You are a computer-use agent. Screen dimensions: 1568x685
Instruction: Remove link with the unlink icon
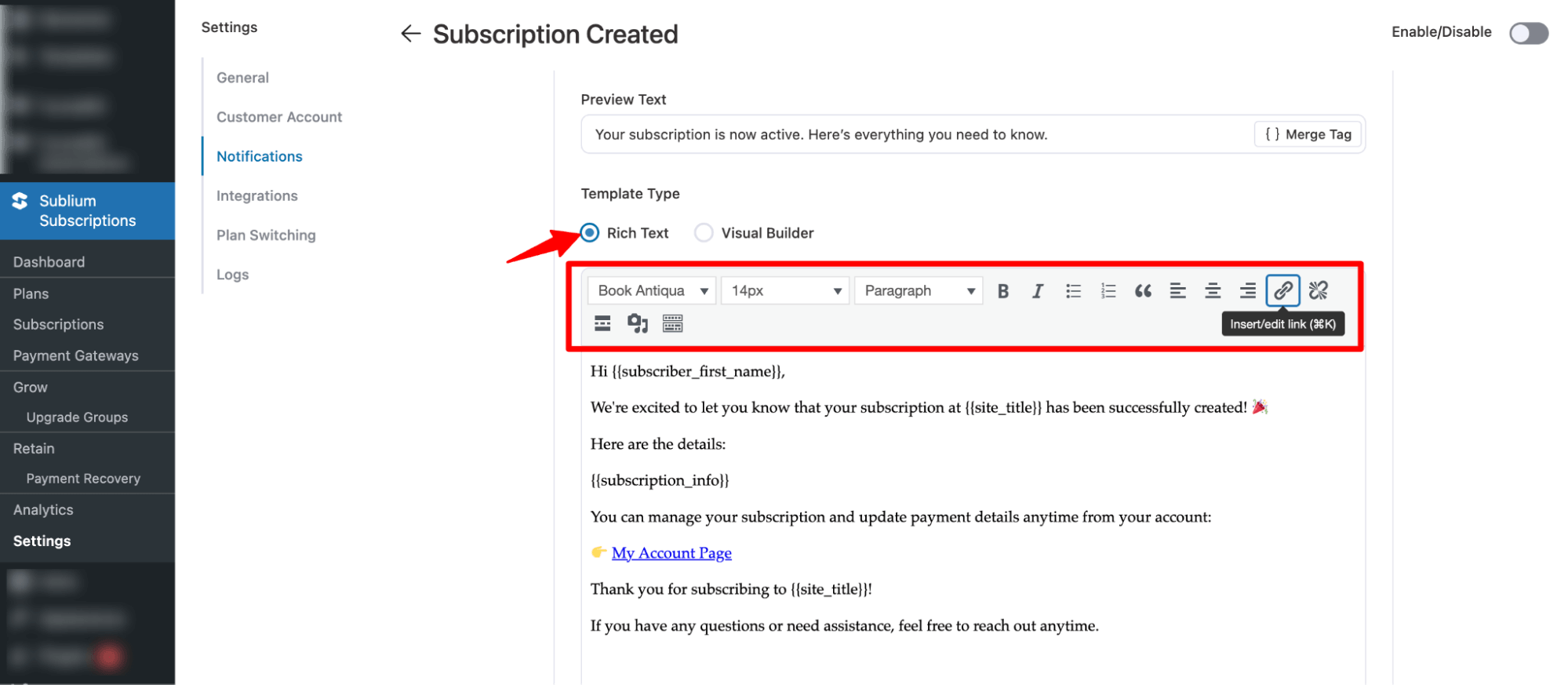click(x=1318, y=290)
